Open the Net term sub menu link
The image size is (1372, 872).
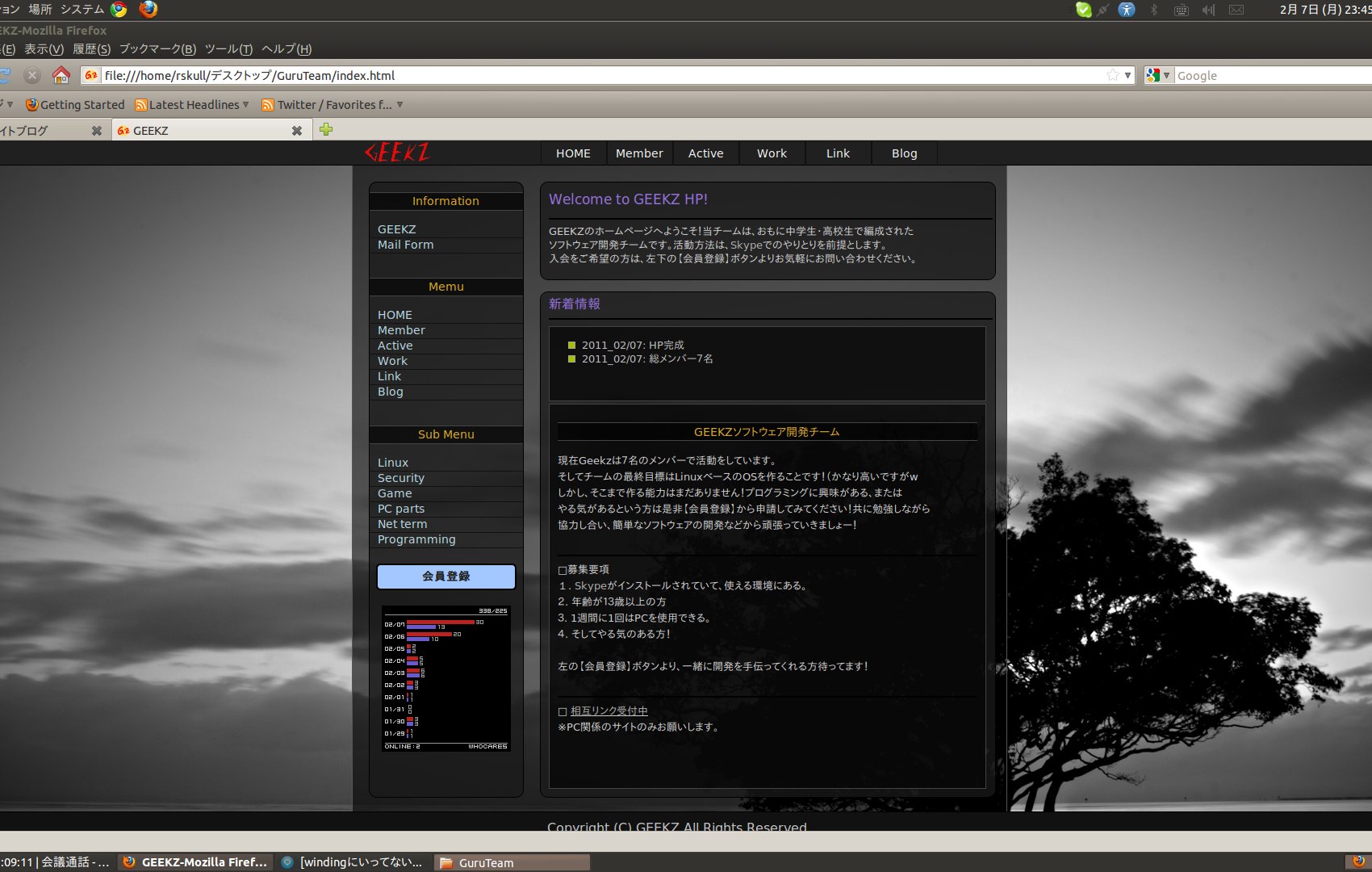coord(403,524)
